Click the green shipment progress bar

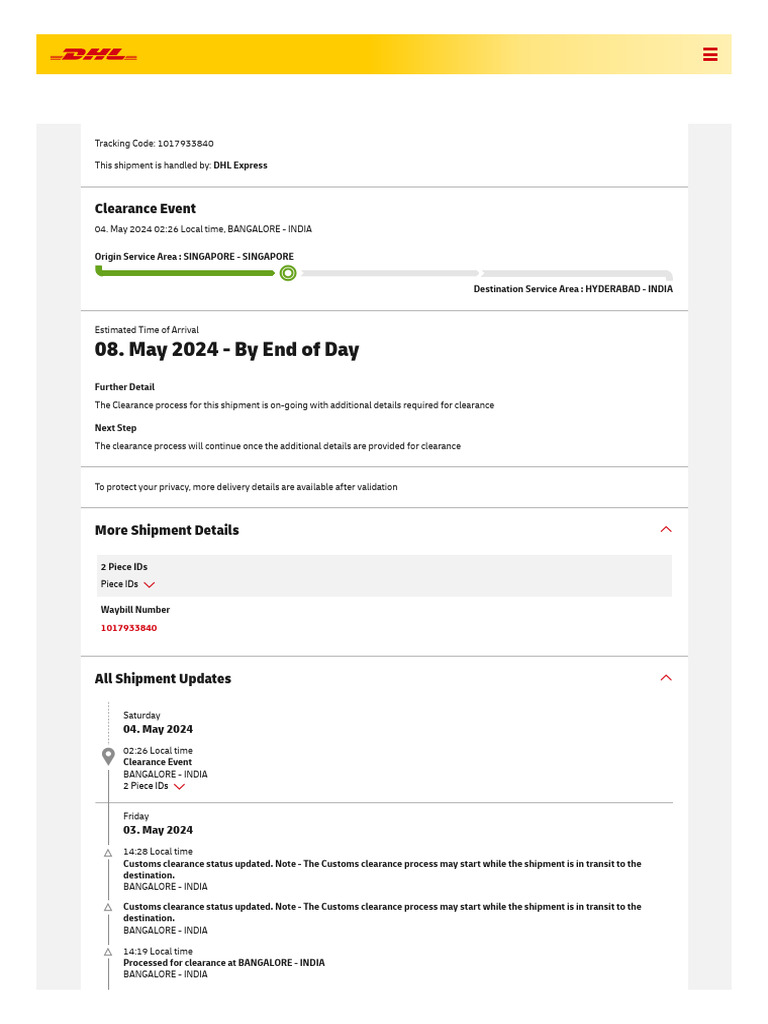click(185, 272)
